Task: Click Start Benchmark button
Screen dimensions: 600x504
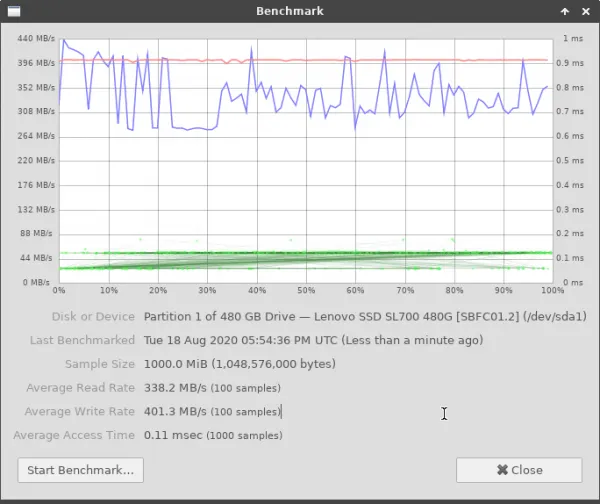Action: tap(81, 470)
